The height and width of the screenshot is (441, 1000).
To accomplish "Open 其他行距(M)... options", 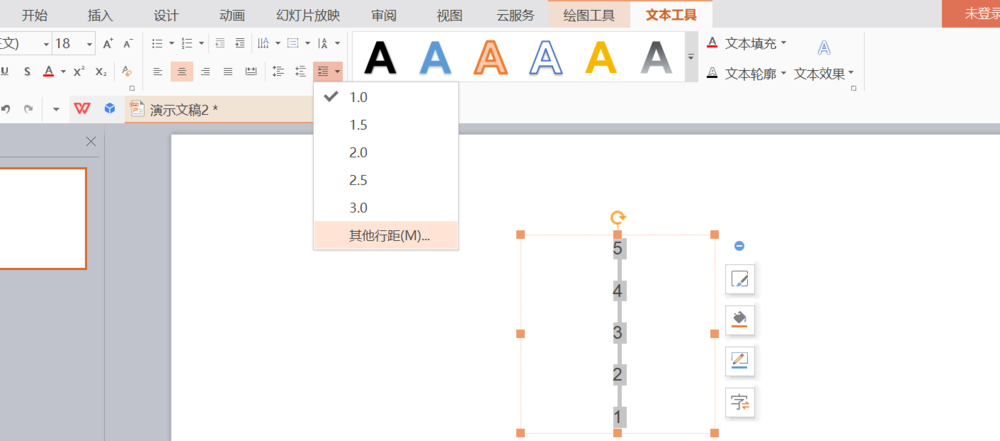I will pyautogui.click(x=386, y=235).
